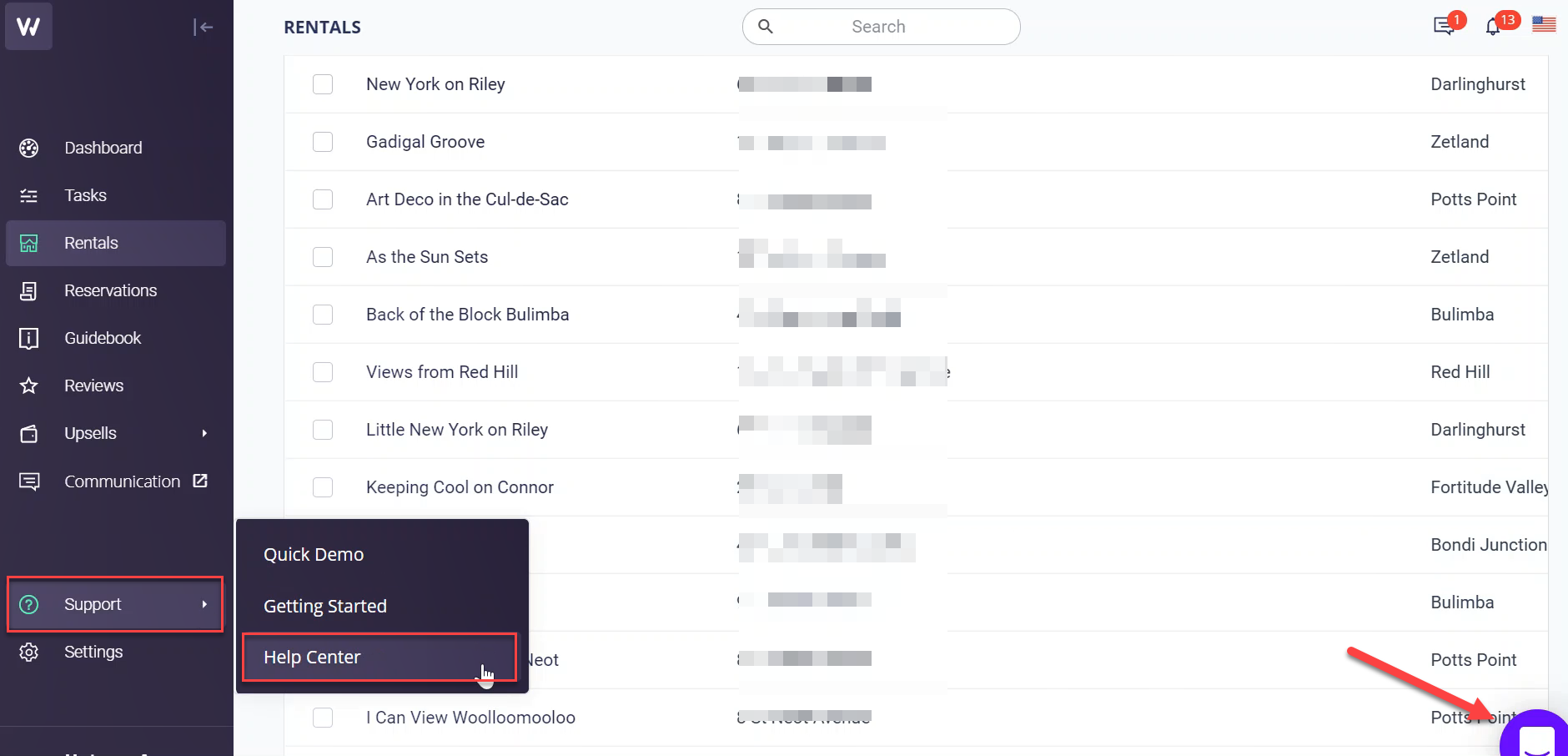
Task: Select the Gadigal Groove row checkbox
Action: [323, 142]
